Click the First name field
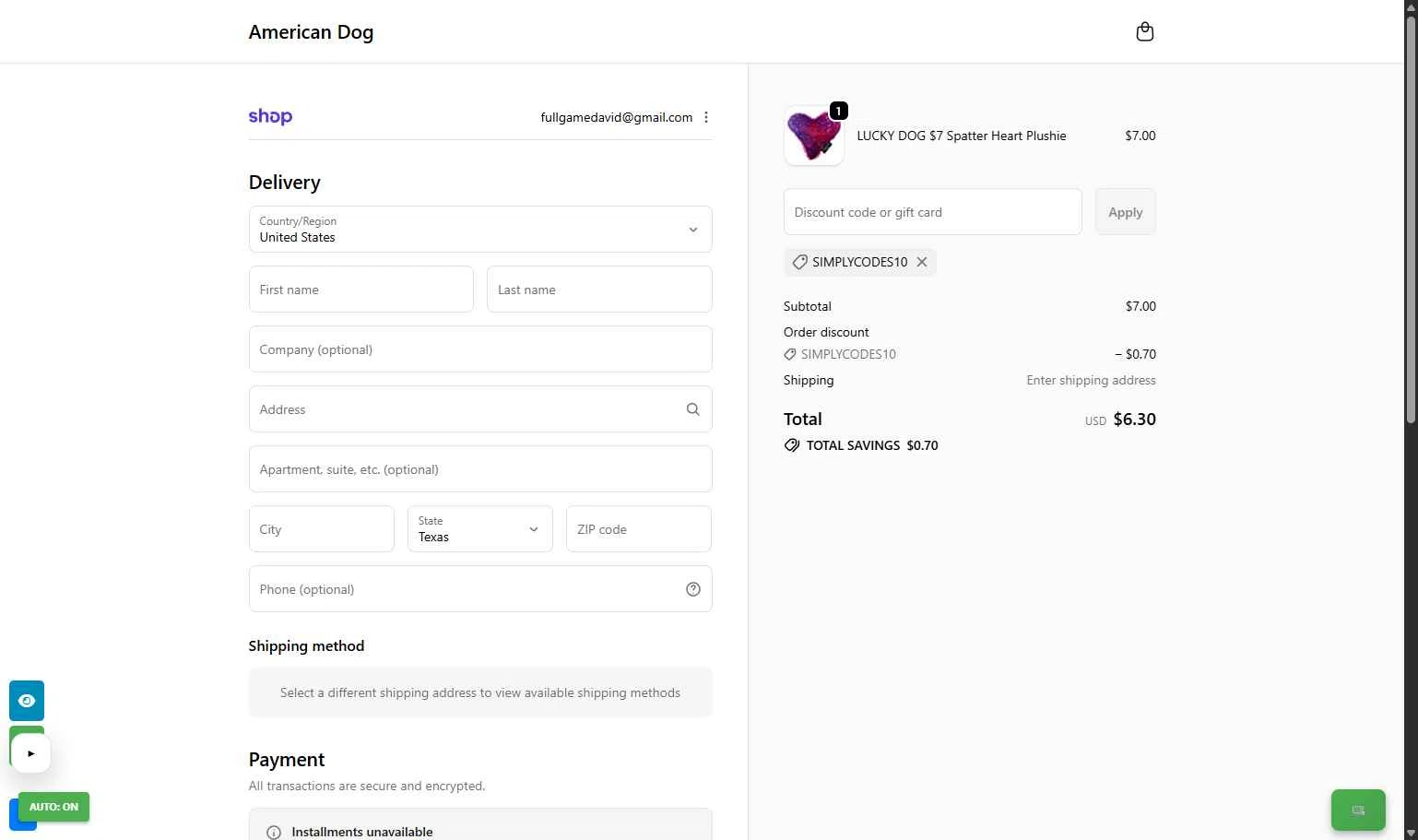The width and height of the screenshot is (1418, 840). click(361, 290)
